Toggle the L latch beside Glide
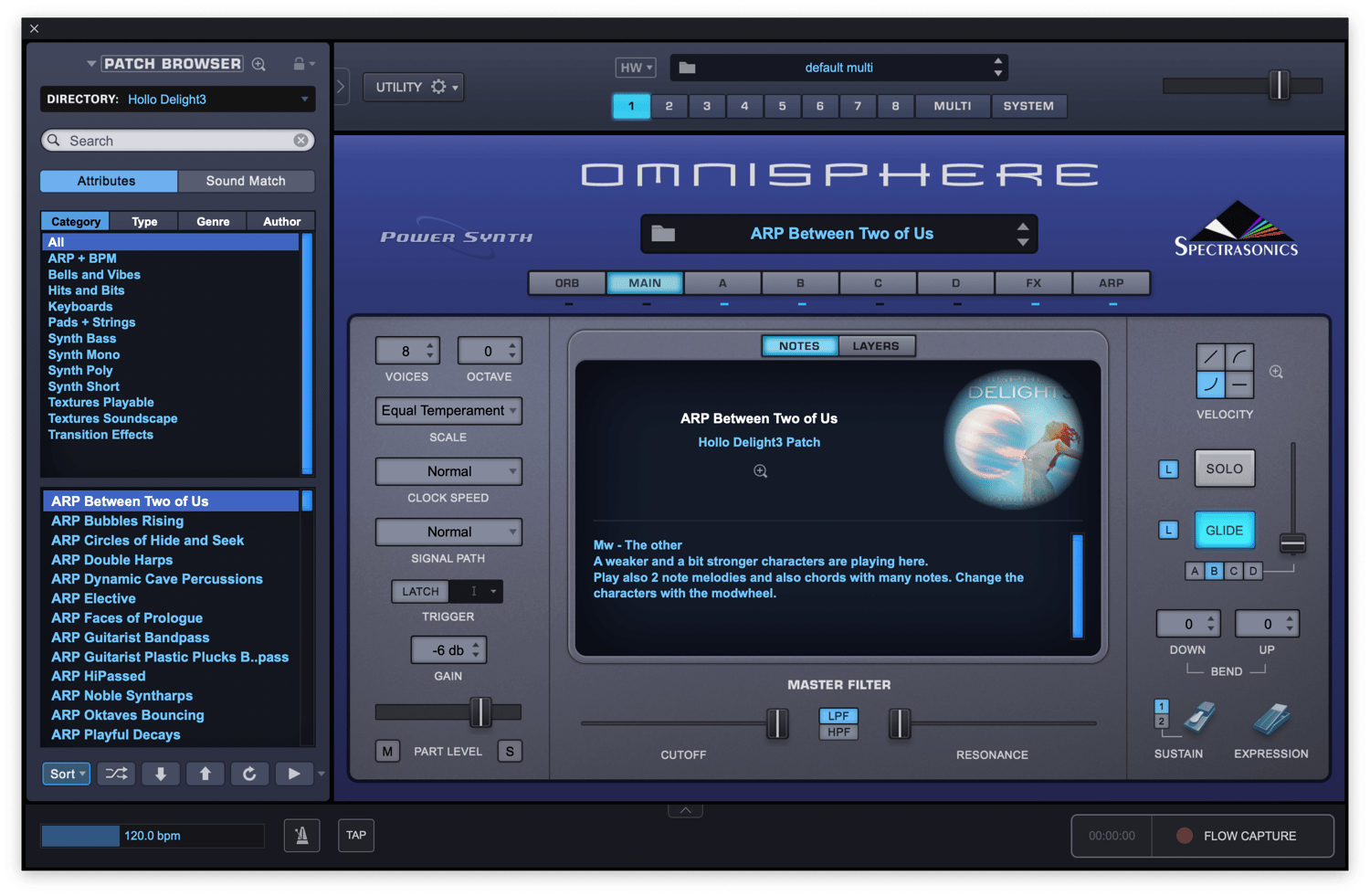The height and width of the screenshot is (896, 1370). coord(1168,530)
